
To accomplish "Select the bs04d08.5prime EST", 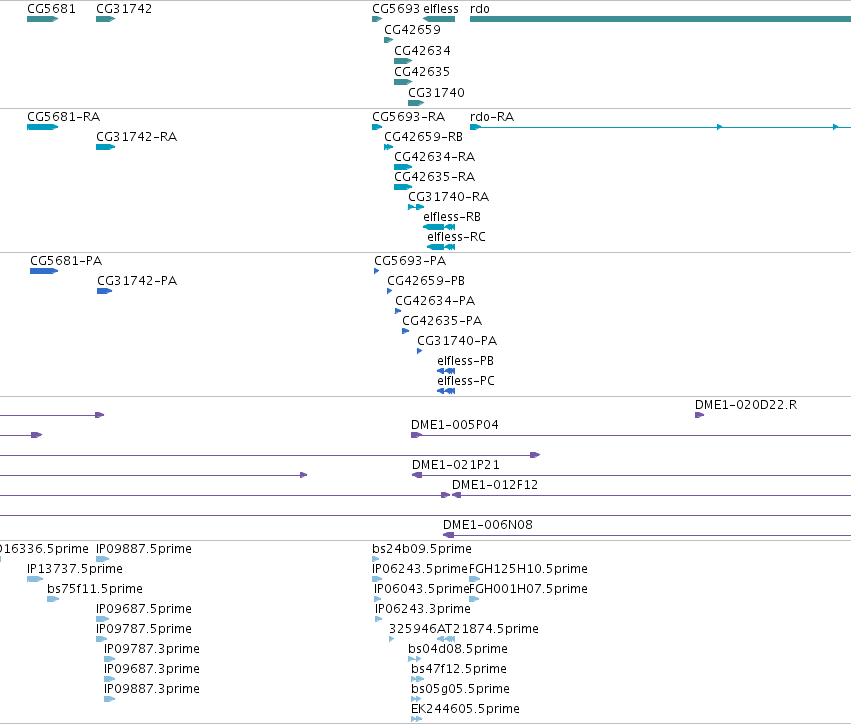I will click(x=415, y=659).
